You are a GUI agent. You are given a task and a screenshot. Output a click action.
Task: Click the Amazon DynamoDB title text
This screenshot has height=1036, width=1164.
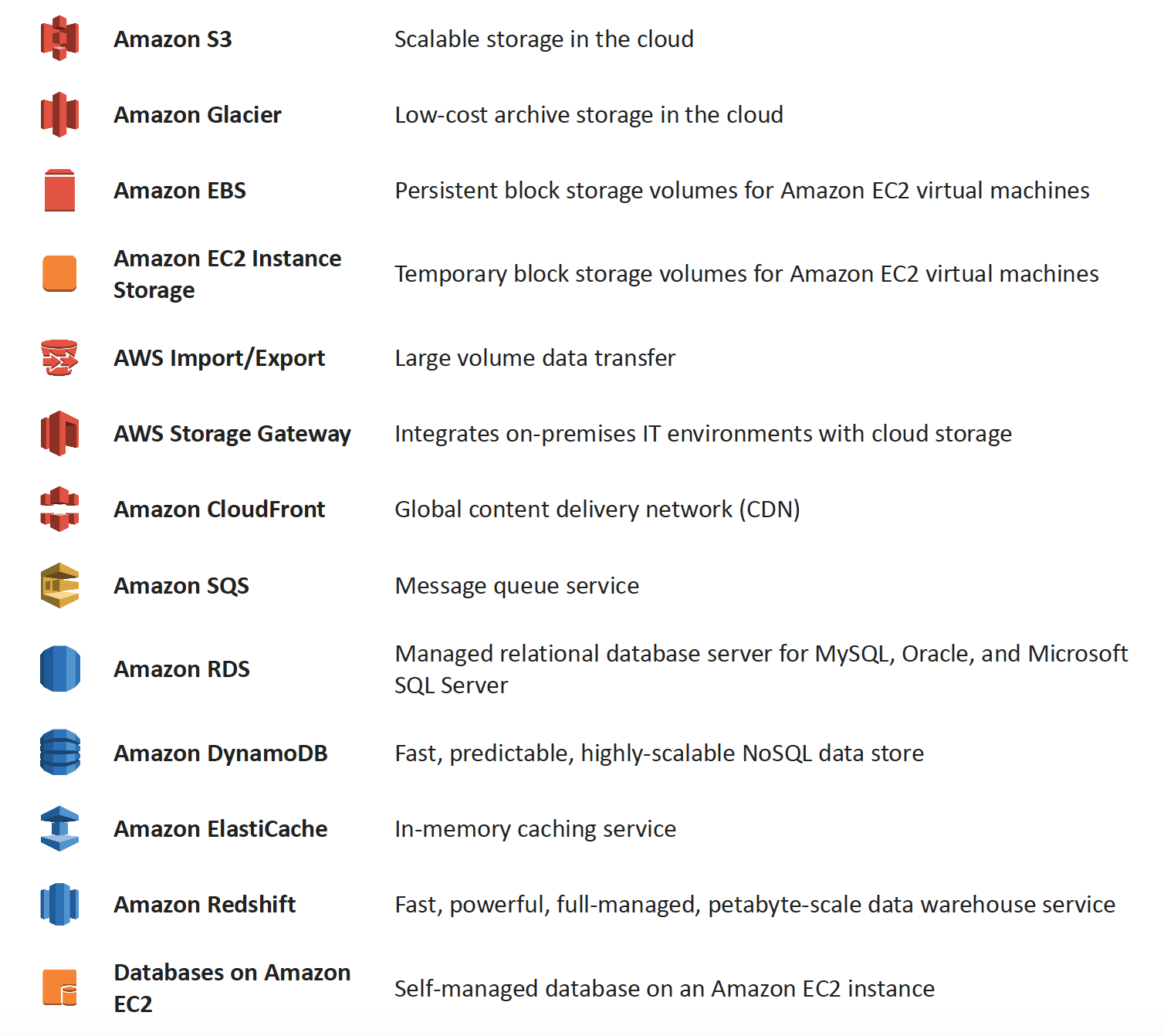[x=221, y=753]
